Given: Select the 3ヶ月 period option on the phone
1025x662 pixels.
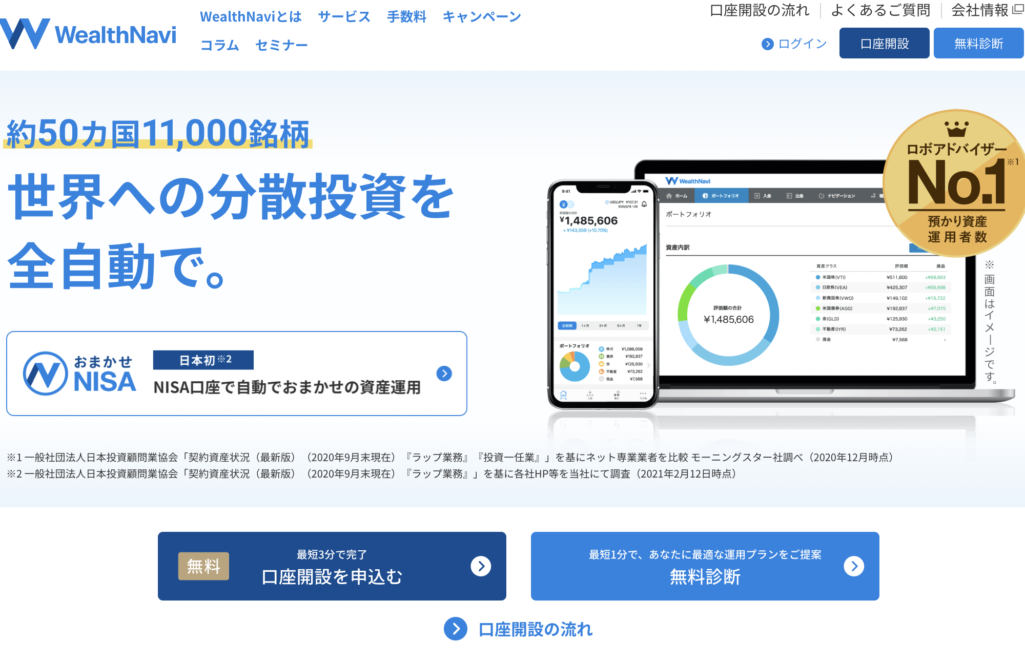Looking at the screenshot, I should 601,325.
